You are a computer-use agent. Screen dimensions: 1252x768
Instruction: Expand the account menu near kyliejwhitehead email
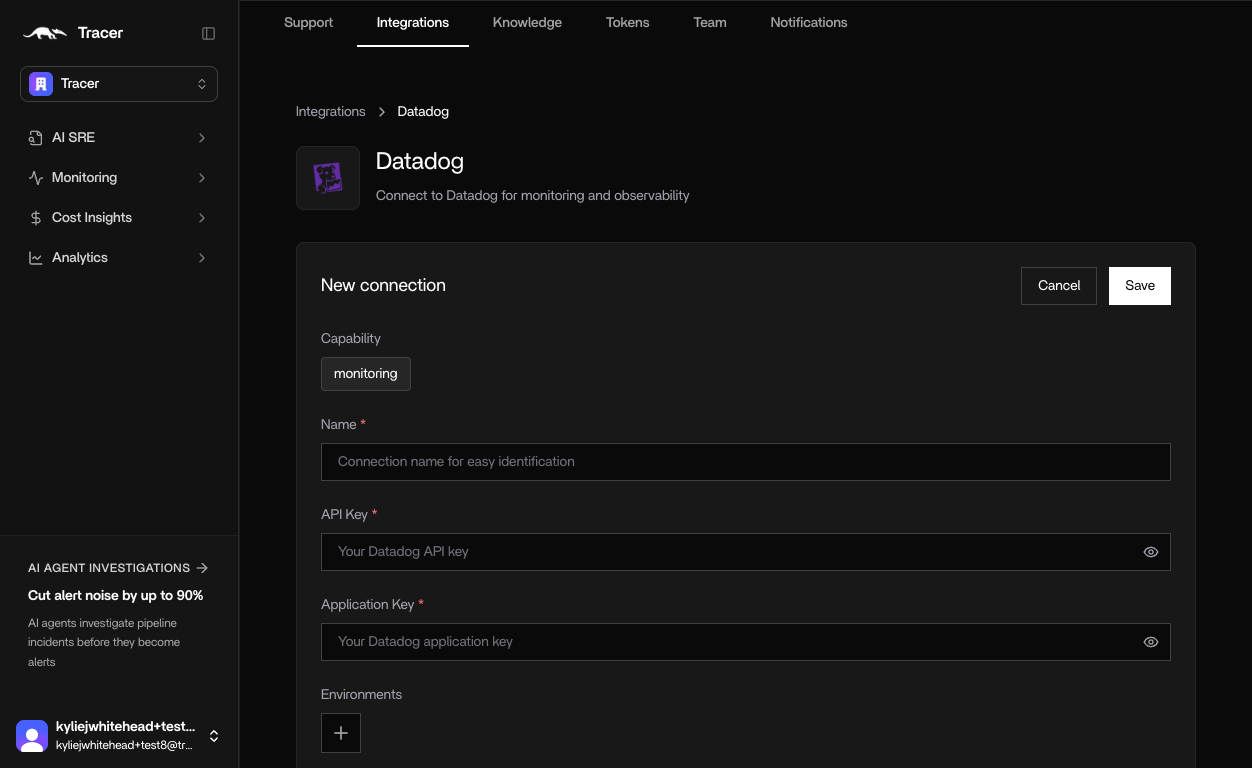point(213,735)
